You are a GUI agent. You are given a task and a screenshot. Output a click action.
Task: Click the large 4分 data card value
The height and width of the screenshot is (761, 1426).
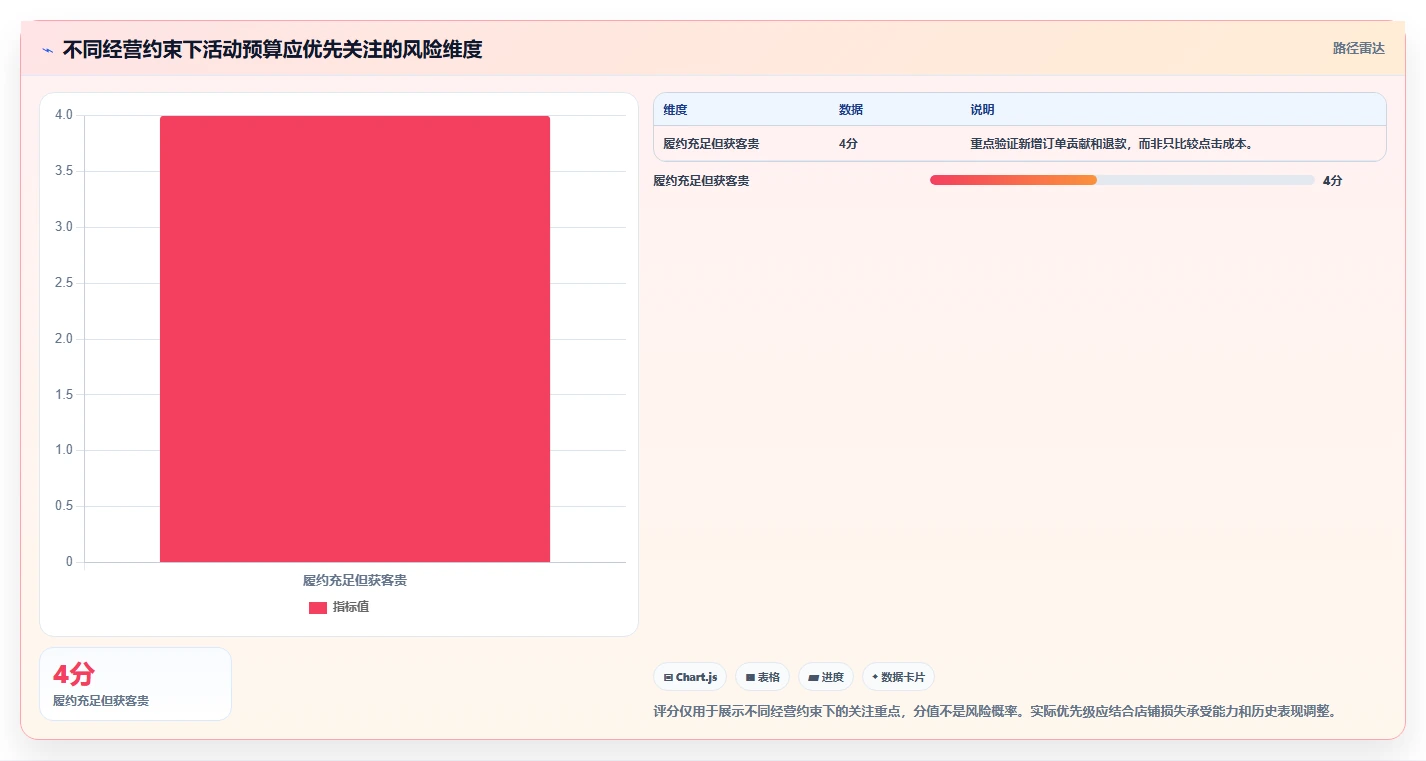click(73, 674)
